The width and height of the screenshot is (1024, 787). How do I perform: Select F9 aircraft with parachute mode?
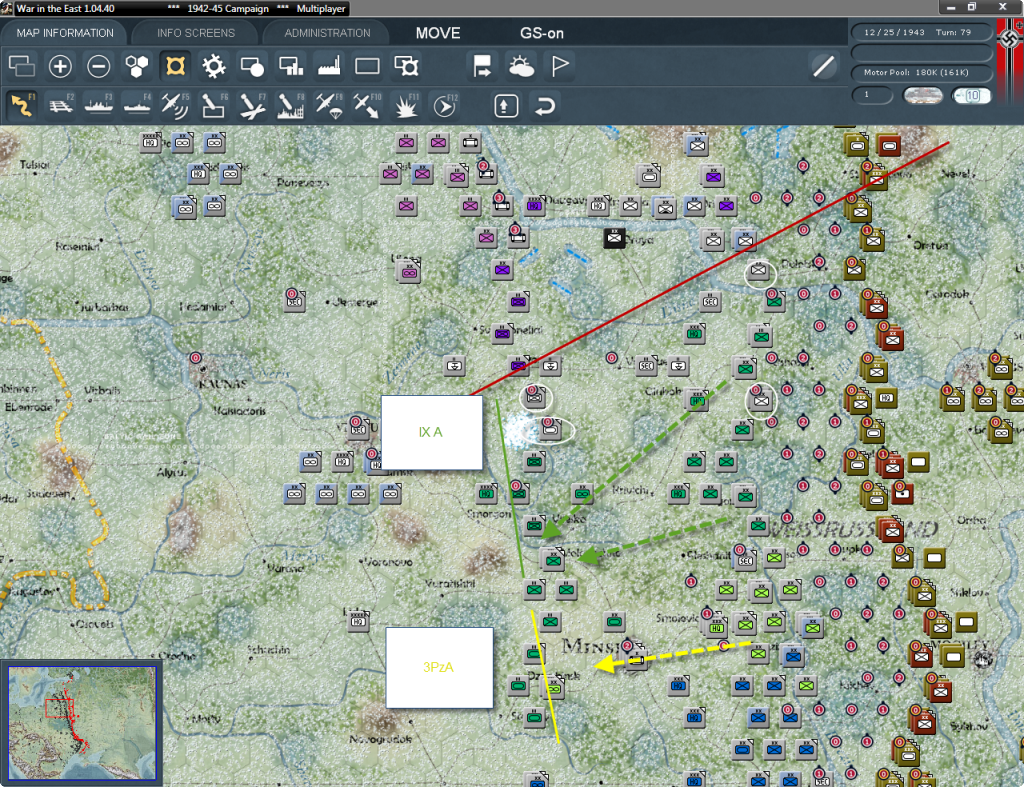pos(329,105)
